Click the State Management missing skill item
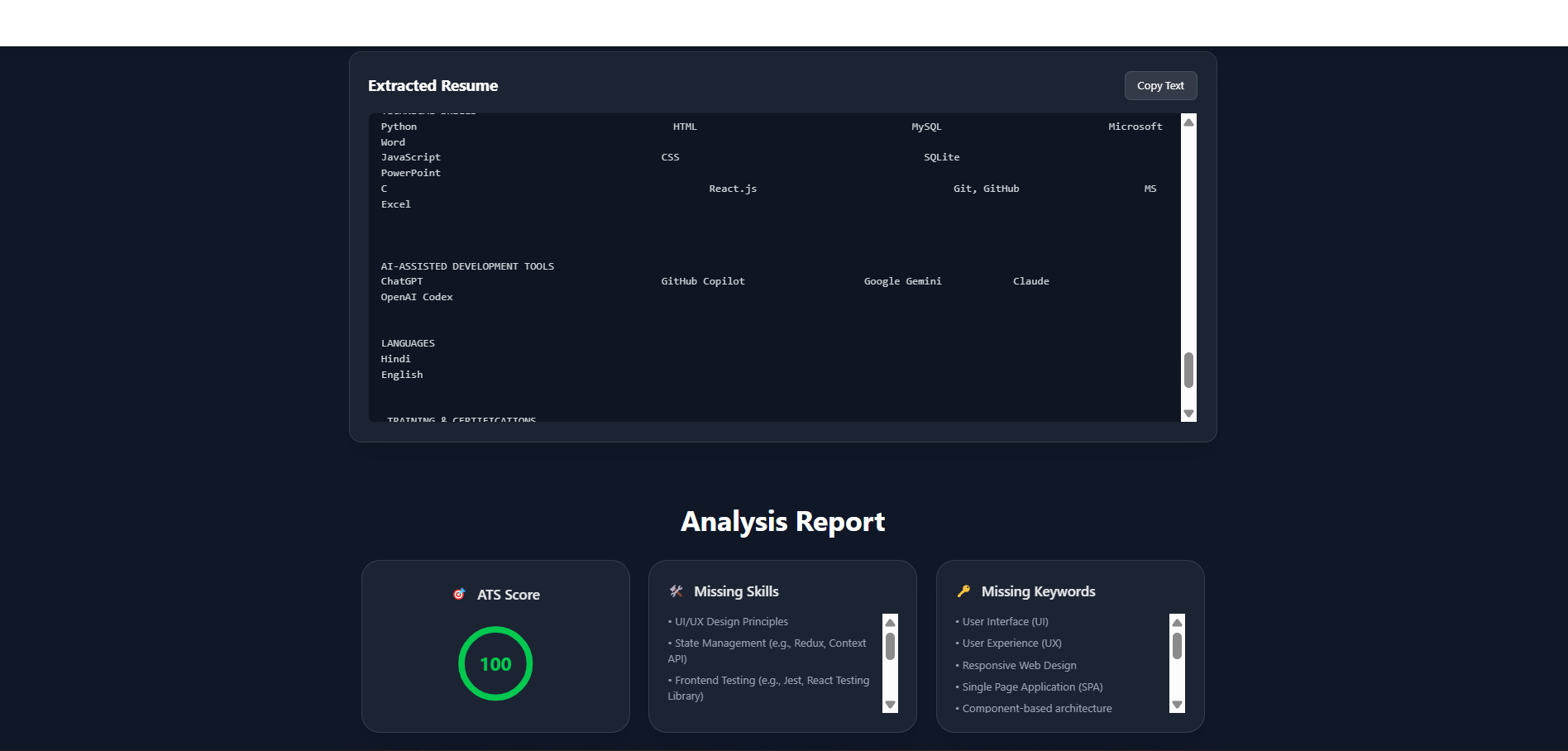The width and height of the screenshot is (1568, 751). [767, 651]
